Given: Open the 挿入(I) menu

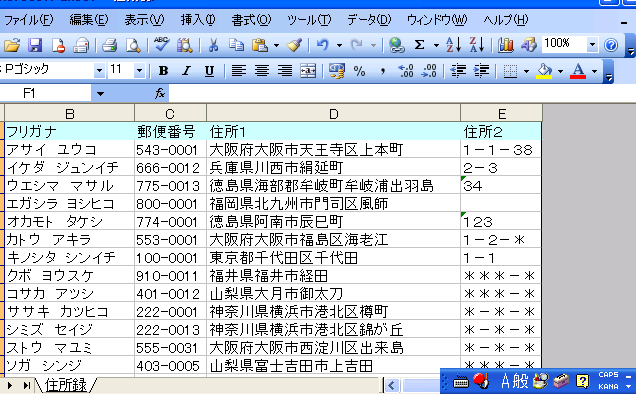Looking at the screenshot, I should [x=198, y=20].
